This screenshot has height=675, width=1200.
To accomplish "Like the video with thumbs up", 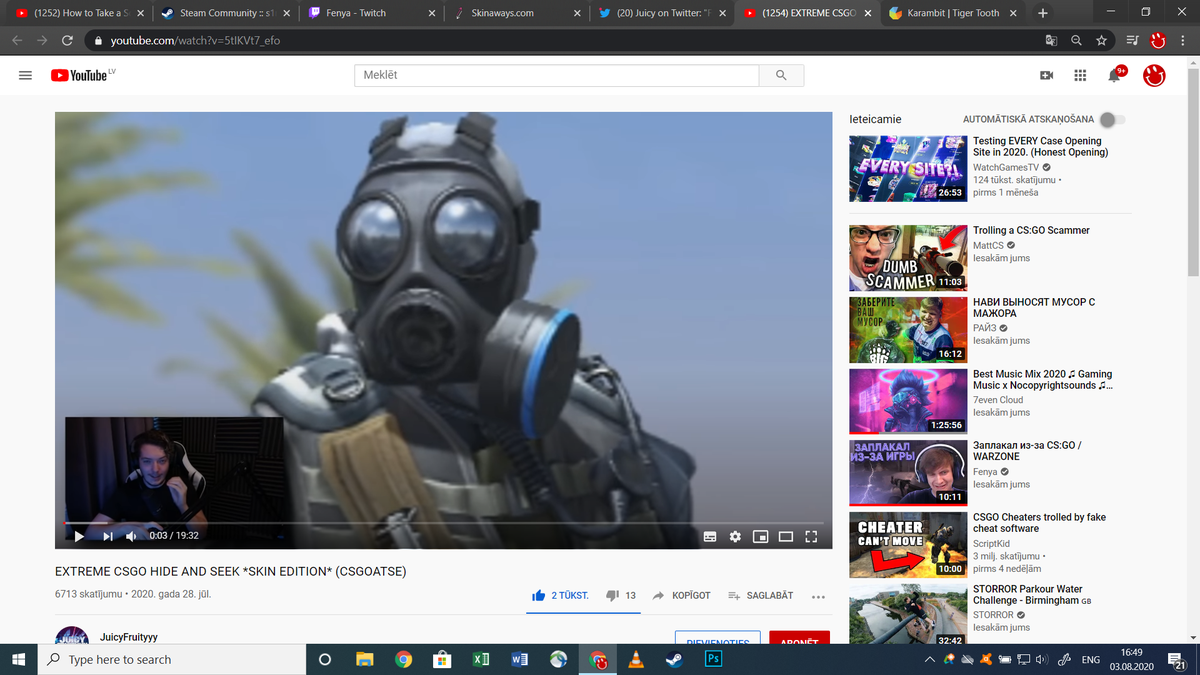I will click(561, 595).
